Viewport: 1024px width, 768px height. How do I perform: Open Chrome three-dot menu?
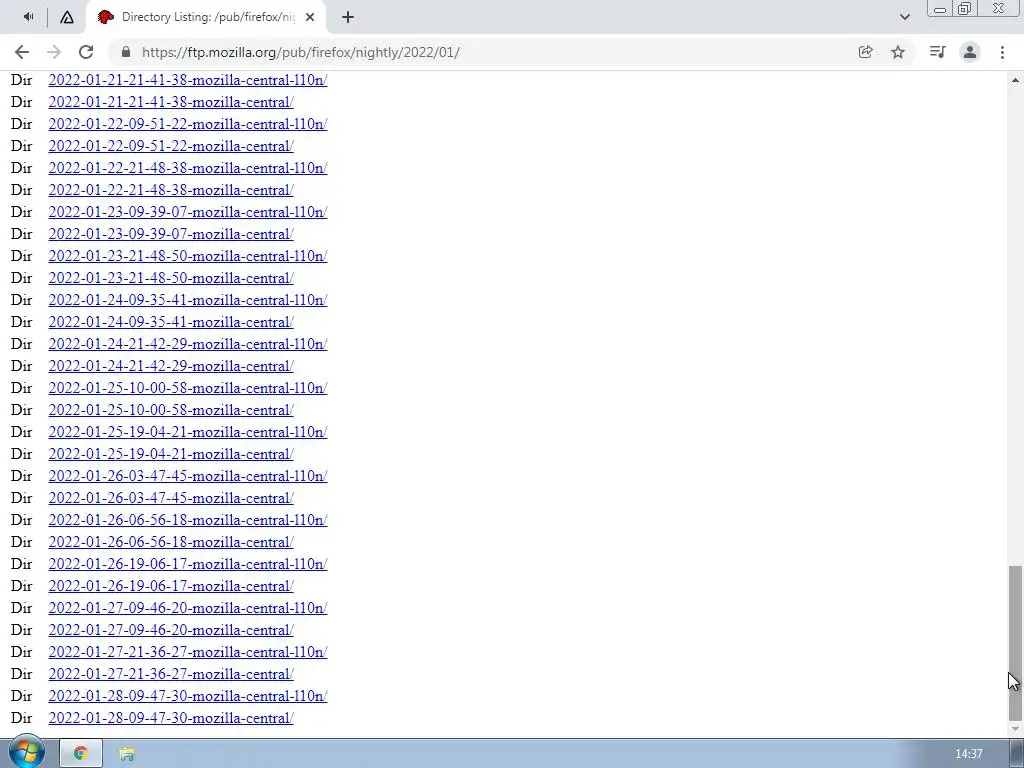pyautogui.click(x=1002, y=52)
